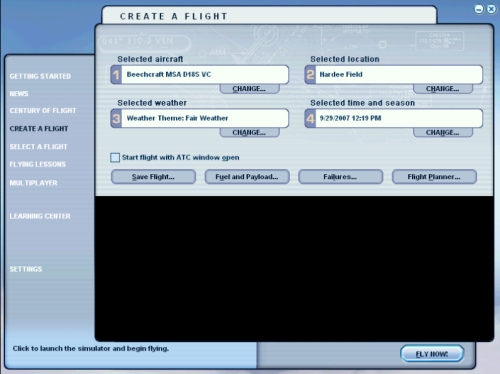This screenshot has height=374, width=500.
Task: Open the Failures settings
Action: click(340, 177)
